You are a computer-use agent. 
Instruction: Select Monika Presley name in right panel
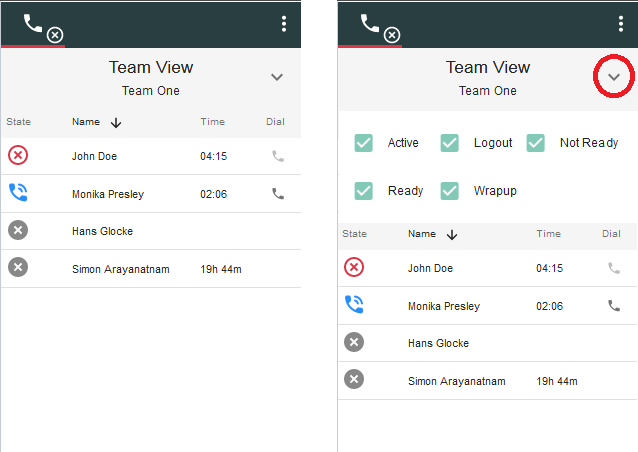(x=444, y=306)
